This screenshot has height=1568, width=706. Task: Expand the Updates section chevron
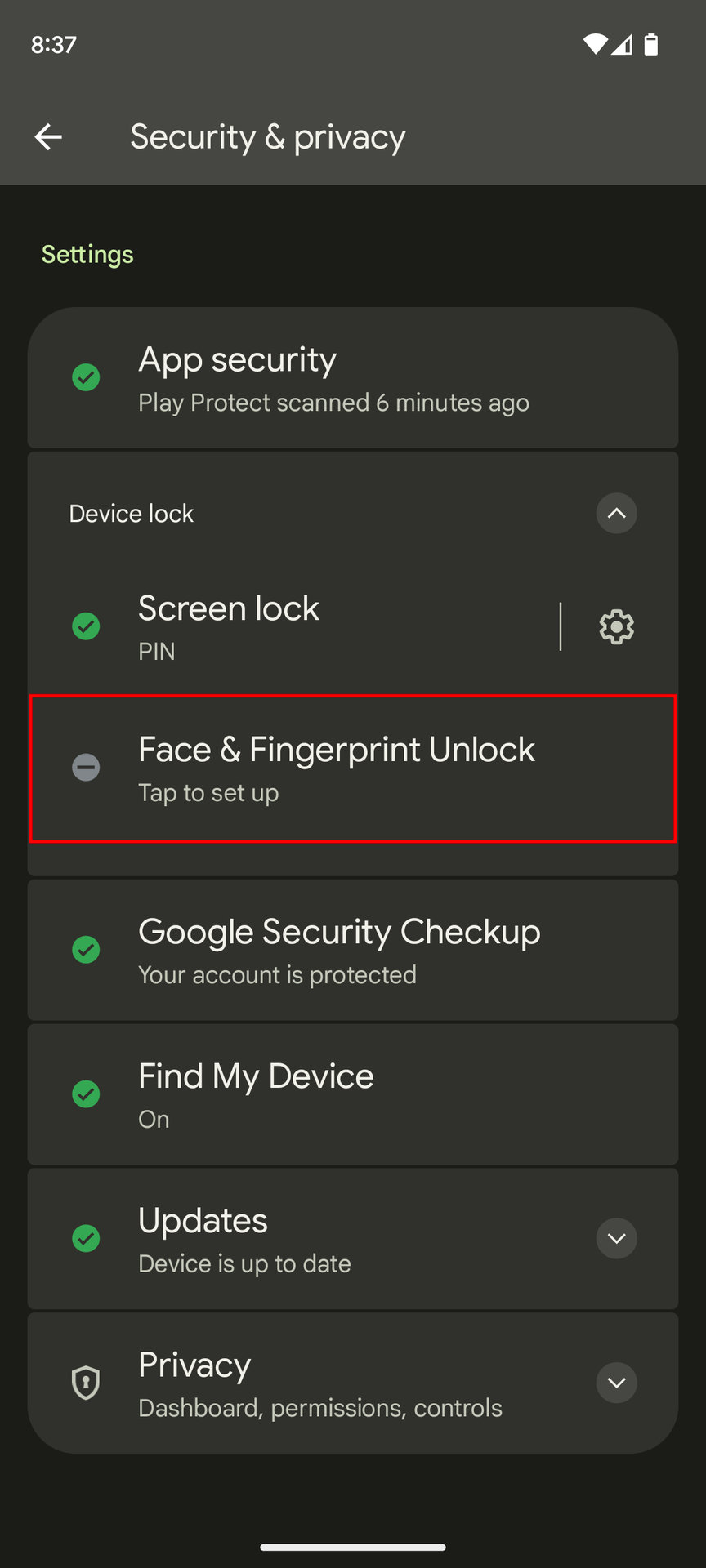click(616, 1238)
